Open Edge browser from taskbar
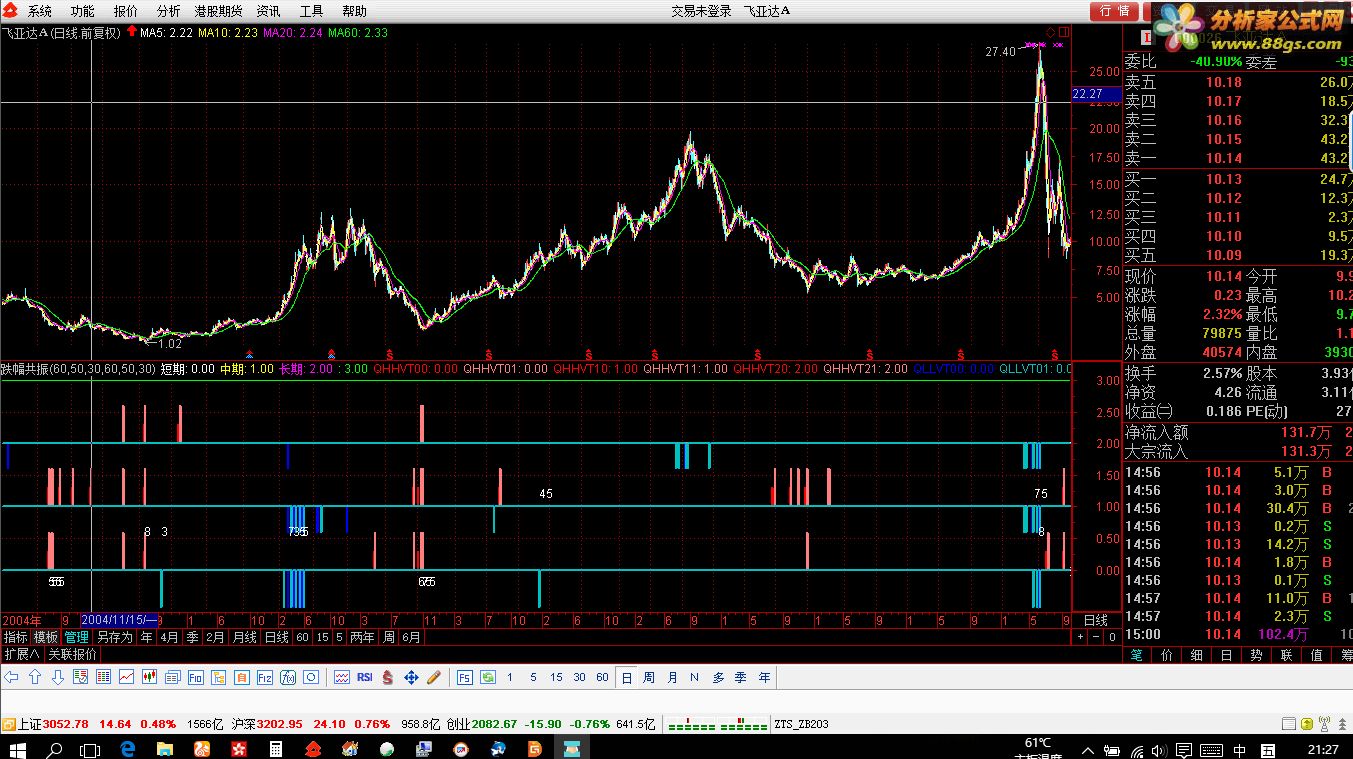 tap(128, 748)
